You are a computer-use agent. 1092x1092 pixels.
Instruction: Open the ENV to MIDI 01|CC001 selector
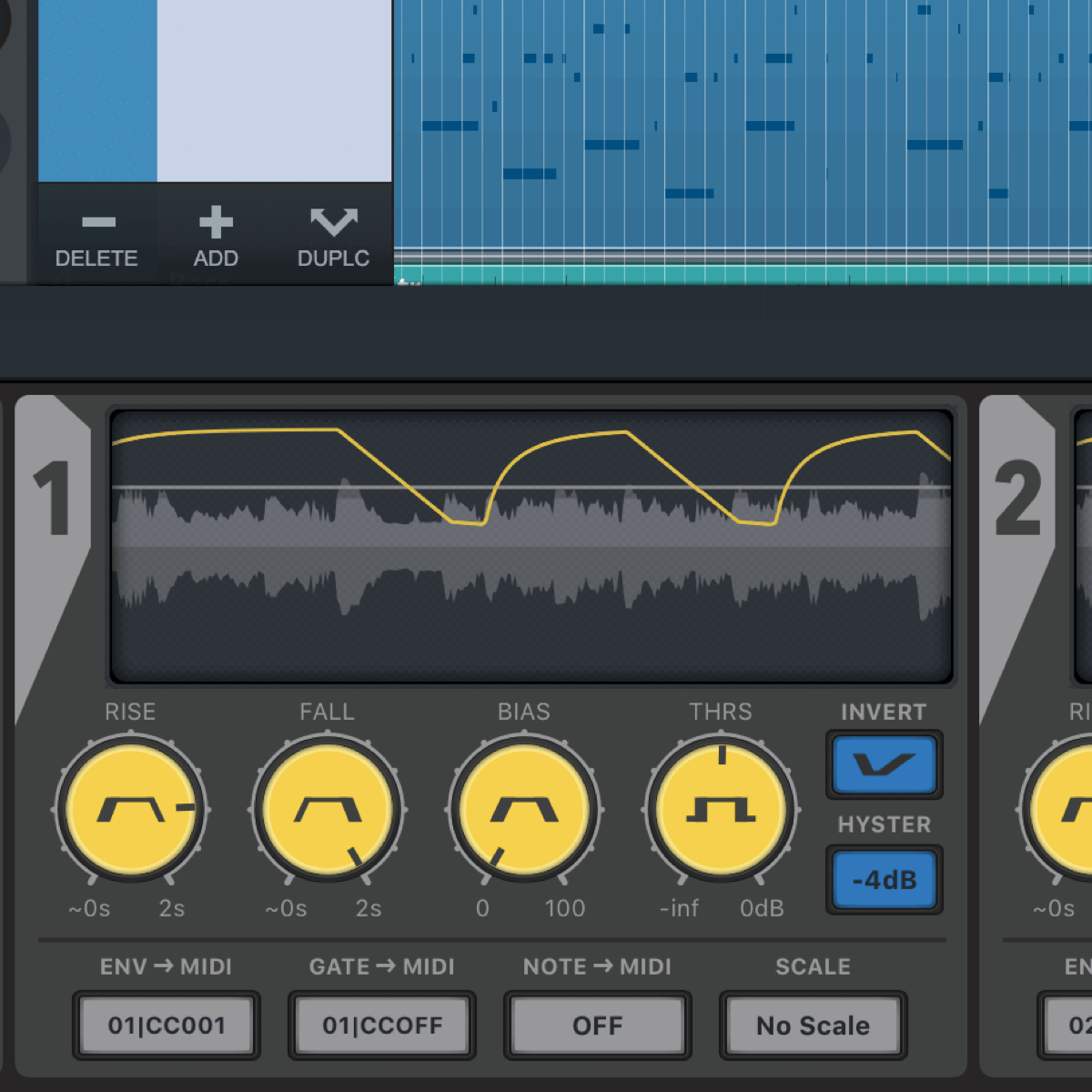[x=167, y=1026]
